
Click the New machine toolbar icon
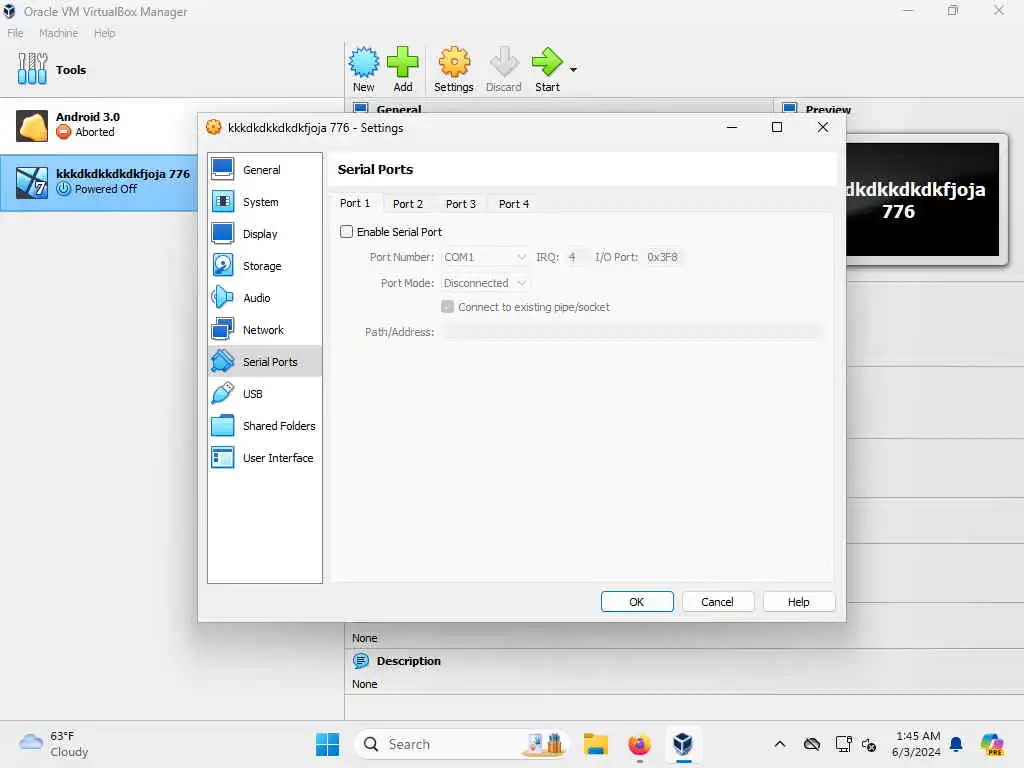(363, 63)
